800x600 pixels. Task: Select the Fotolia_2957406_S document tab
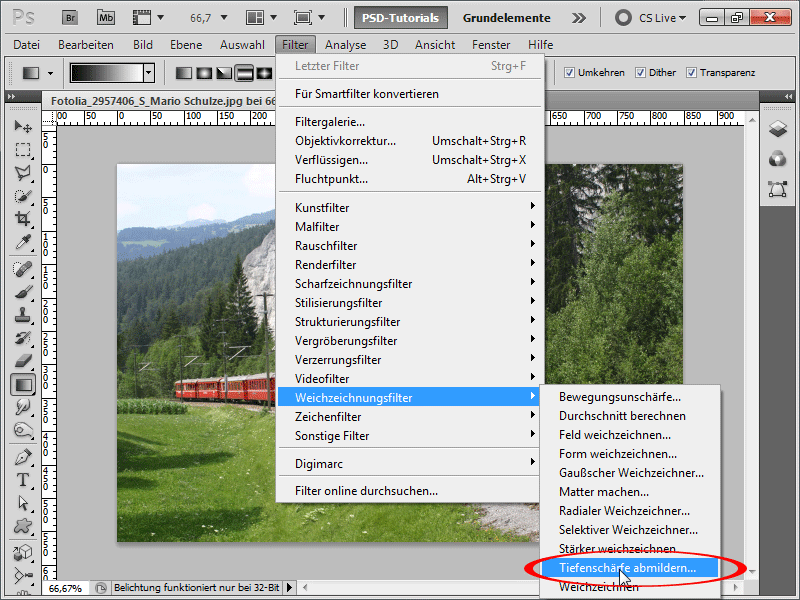tap(163, 101)
